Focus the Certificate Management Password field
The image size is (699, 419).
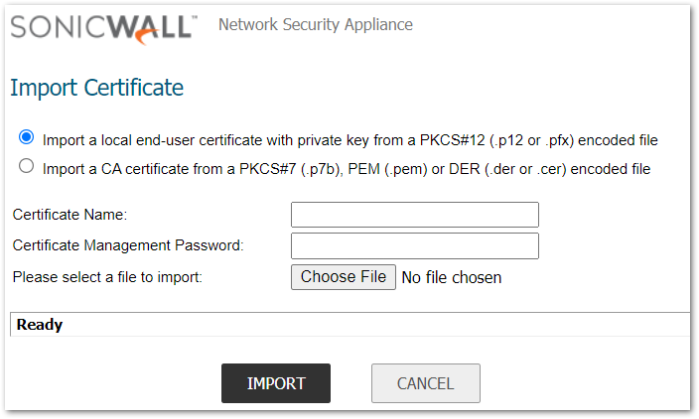(414, 245)
